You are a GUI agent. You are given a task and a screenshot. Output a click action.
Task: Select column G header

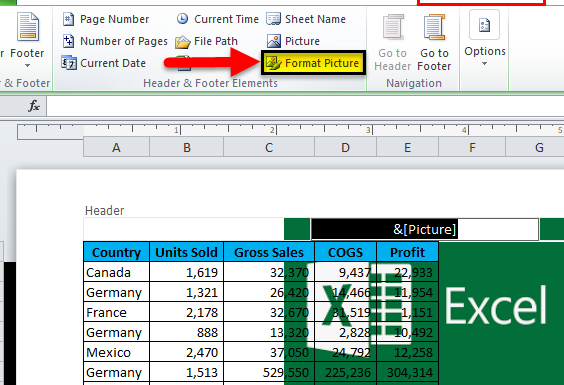tap(535, 147)
